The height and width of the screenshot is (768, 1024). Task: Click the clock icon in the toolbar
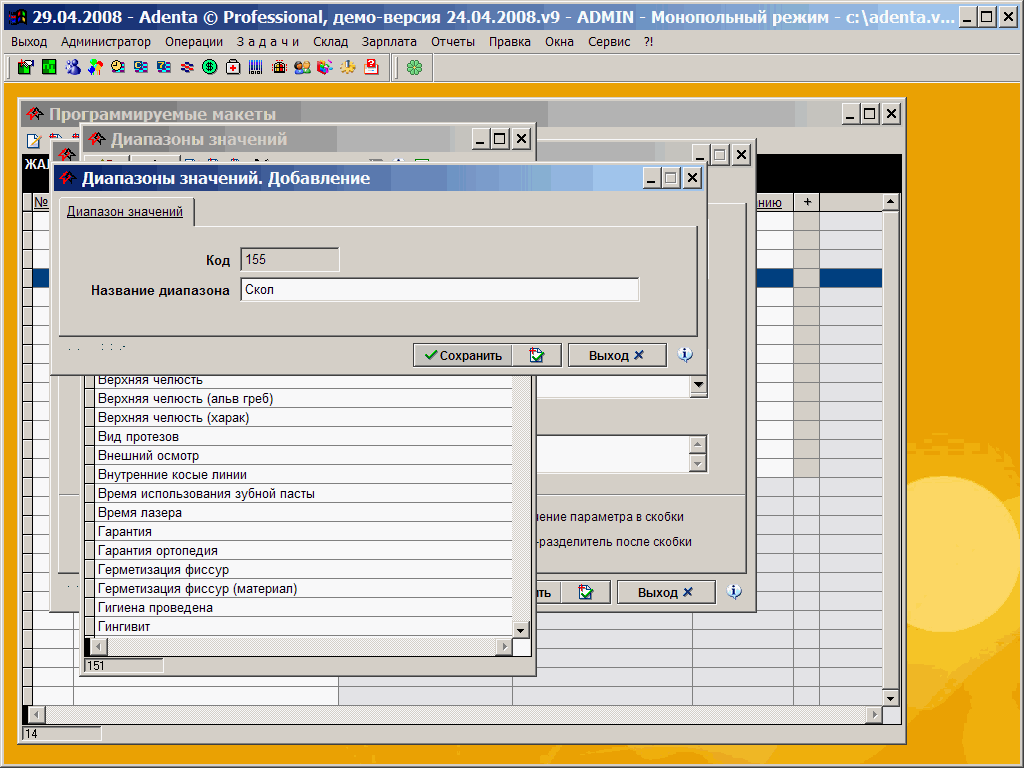118,67
